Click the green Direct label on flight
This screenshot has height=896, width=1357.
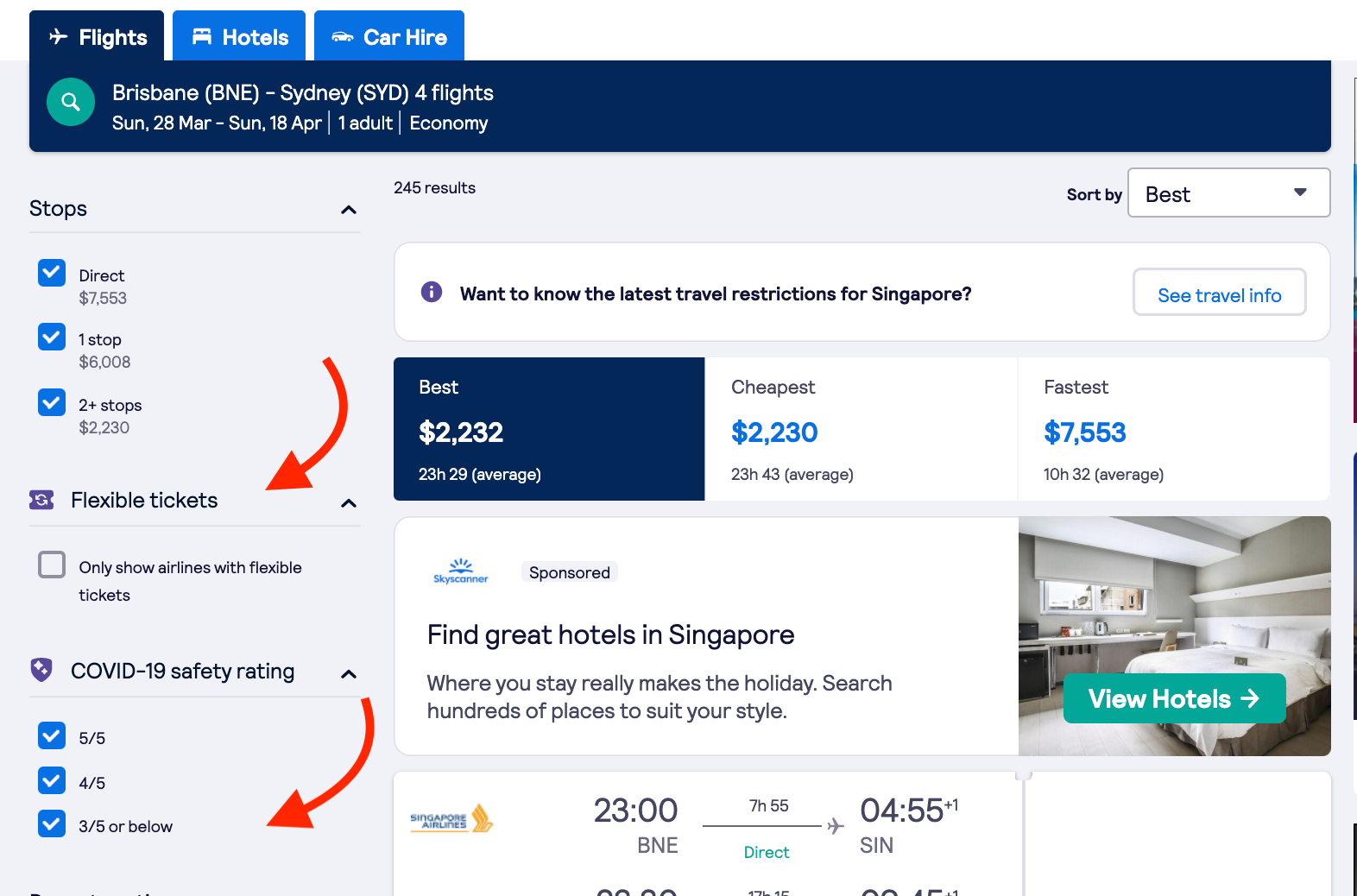pyautogui.click(x=767, y=852)
